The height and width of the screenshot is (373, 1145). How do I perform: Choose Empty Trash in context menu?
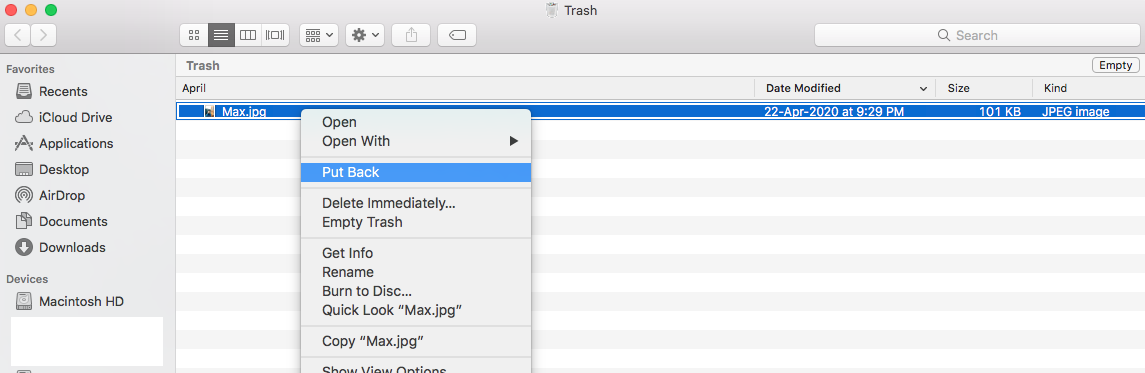pos(416,223)
